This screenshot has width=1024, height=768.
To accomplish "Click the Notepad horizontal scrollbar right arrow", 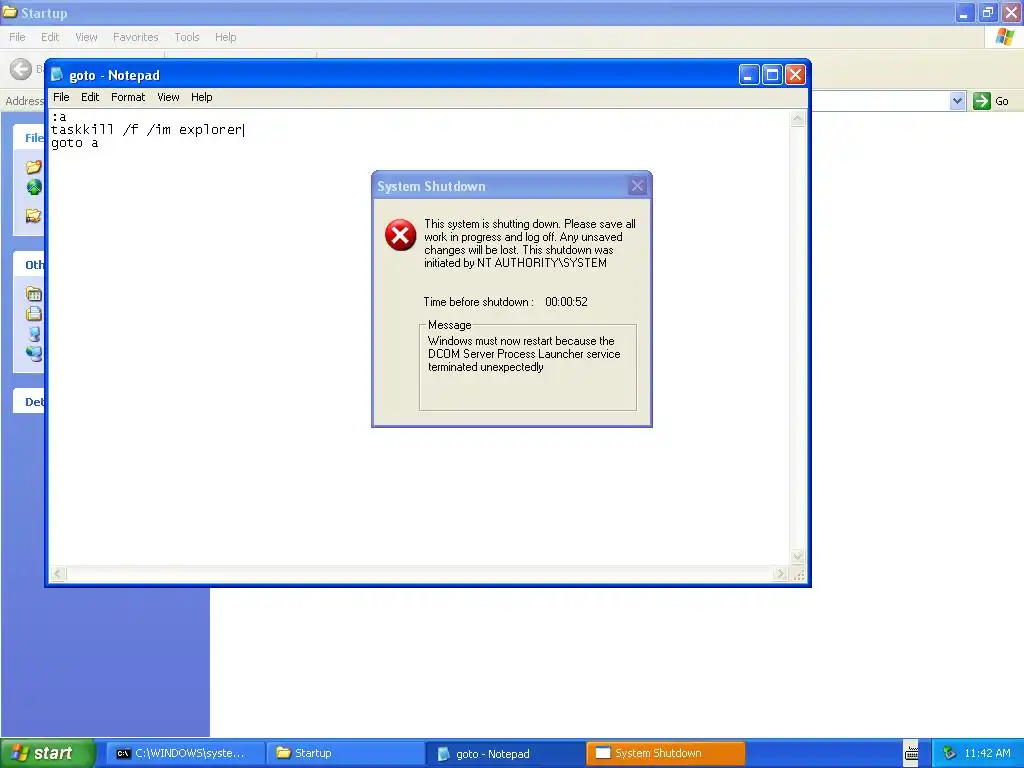I will pyautogui.click(x=780, y=574).
